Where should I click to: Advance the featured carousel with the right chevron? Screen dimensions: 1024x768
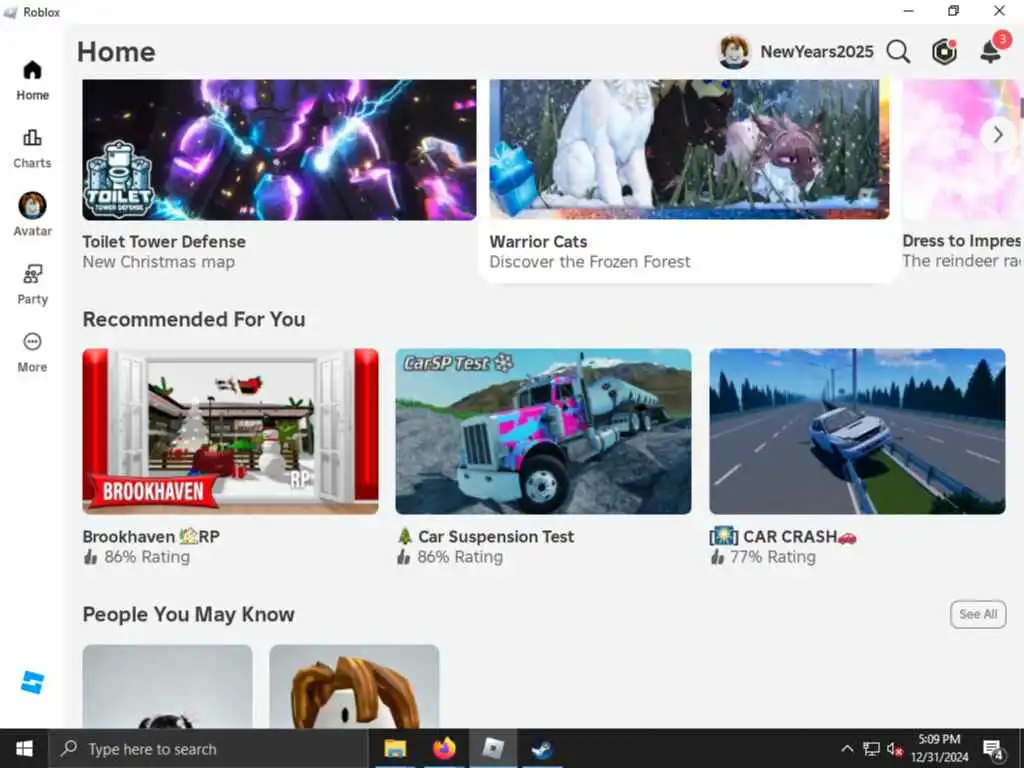coord(998,135)
